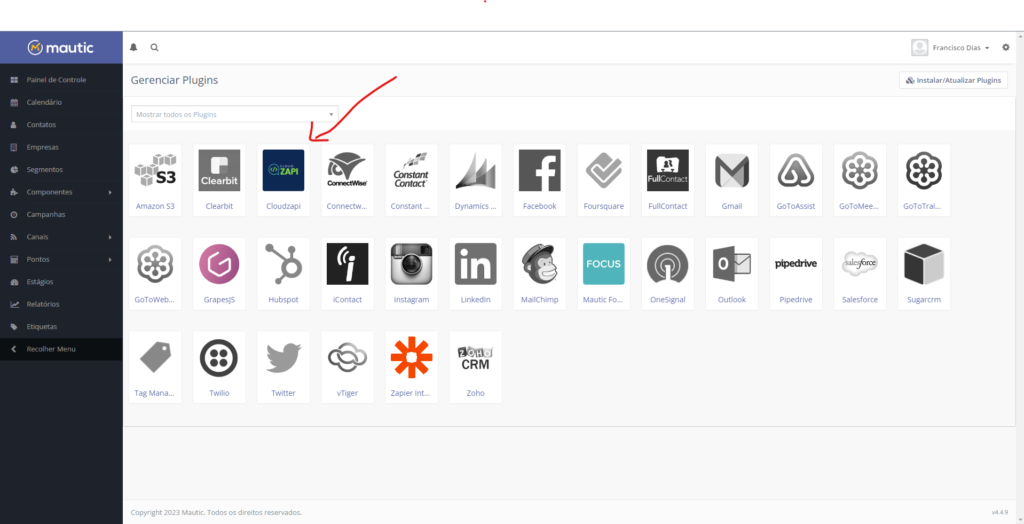Open the Facebook plugin
1024x524 pixels.
coord(539,180)
